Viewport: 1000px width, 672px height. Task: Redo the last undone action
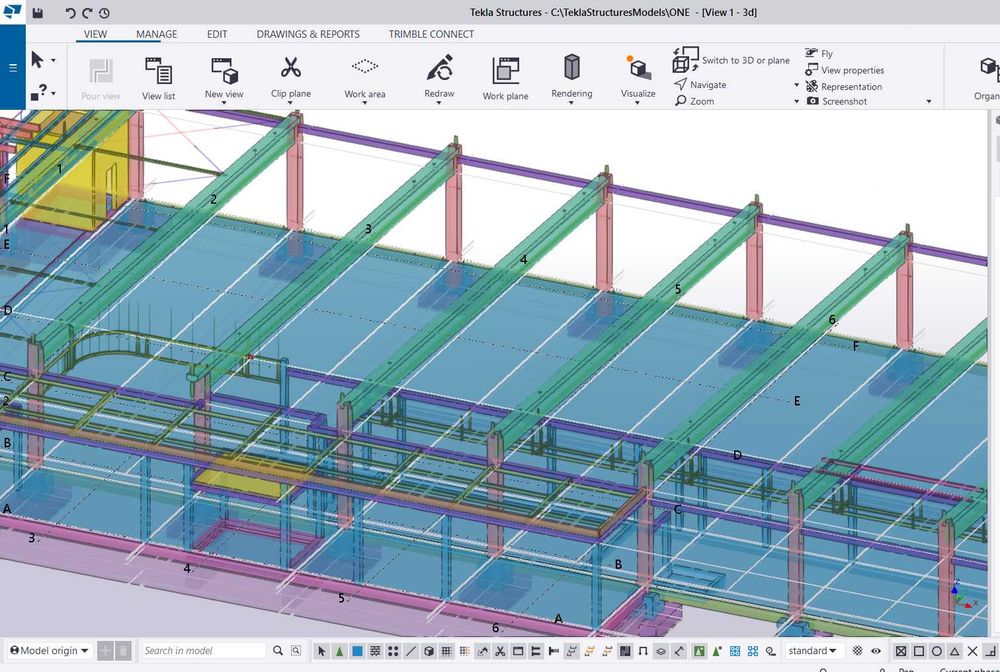coord(87,13)
